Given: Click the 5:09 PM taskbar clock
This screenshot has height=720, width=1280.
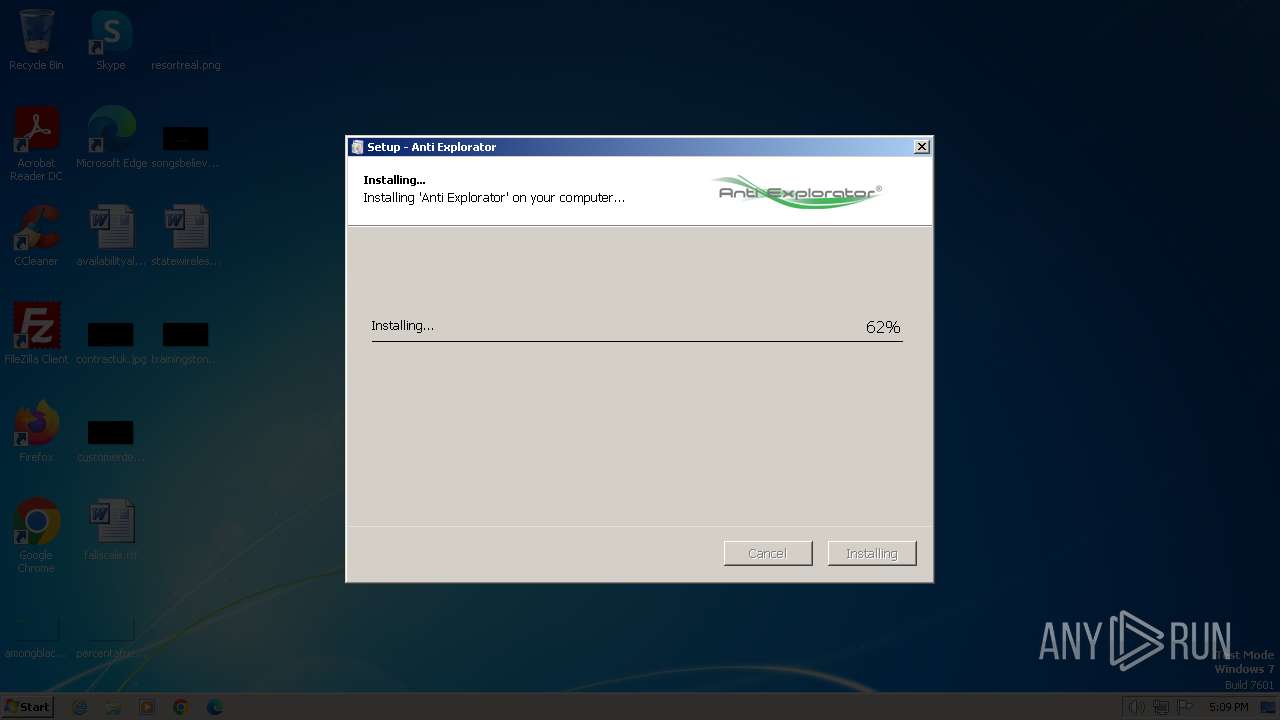Looking at the screenshot, I should click(1228, 707).
